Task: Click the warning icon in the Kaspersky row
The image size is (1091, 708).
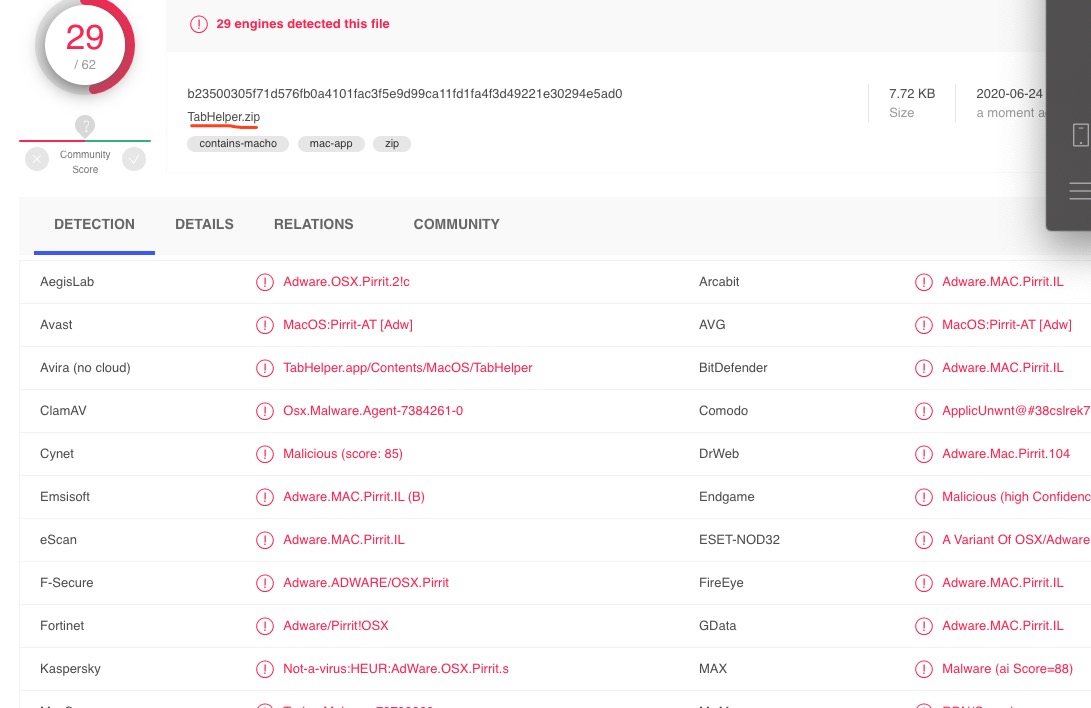Action: 264,669
